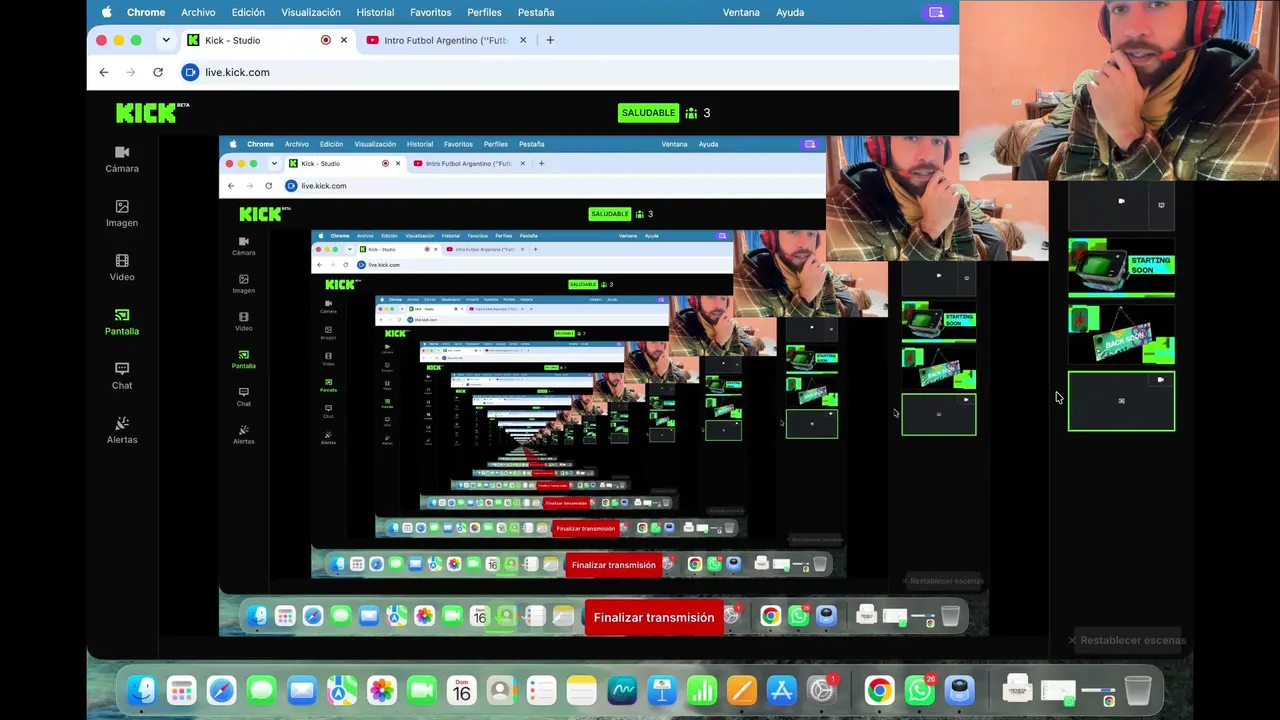1280x720 pixels.
Task: Open the Chat panel in Kick sidebar
Action: pyautogui.click(x=122, y=375)
